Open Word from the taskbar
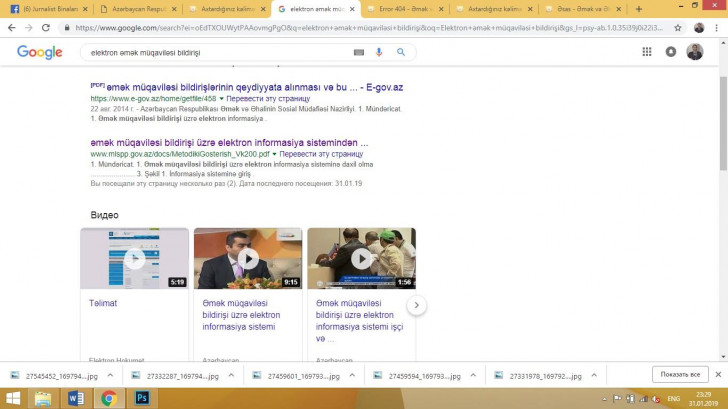Viewport: 728px width, 409px height. (76, 398)
